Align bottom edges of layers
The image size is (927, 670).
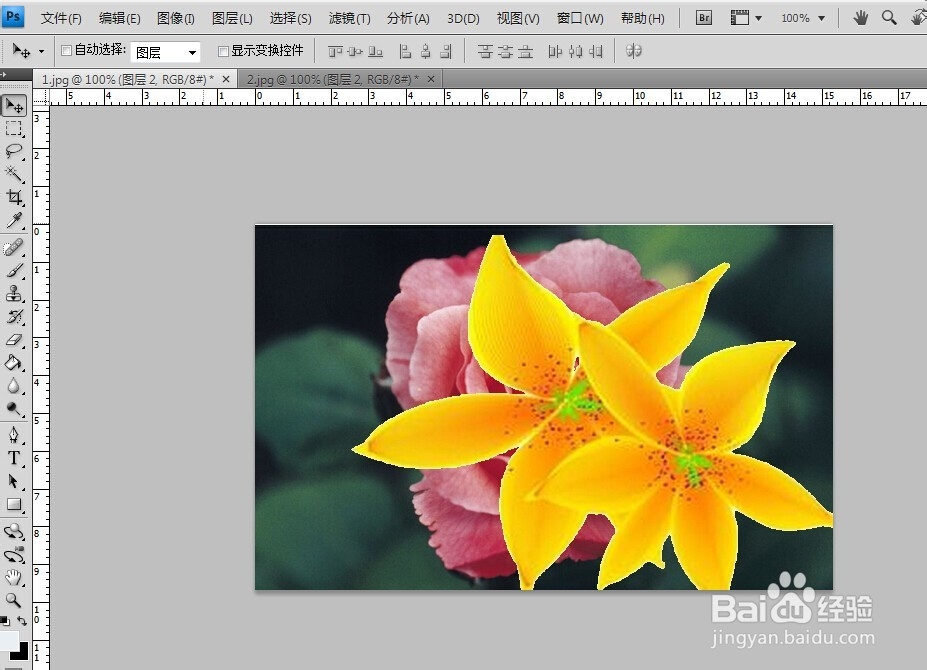coord(375,51)
